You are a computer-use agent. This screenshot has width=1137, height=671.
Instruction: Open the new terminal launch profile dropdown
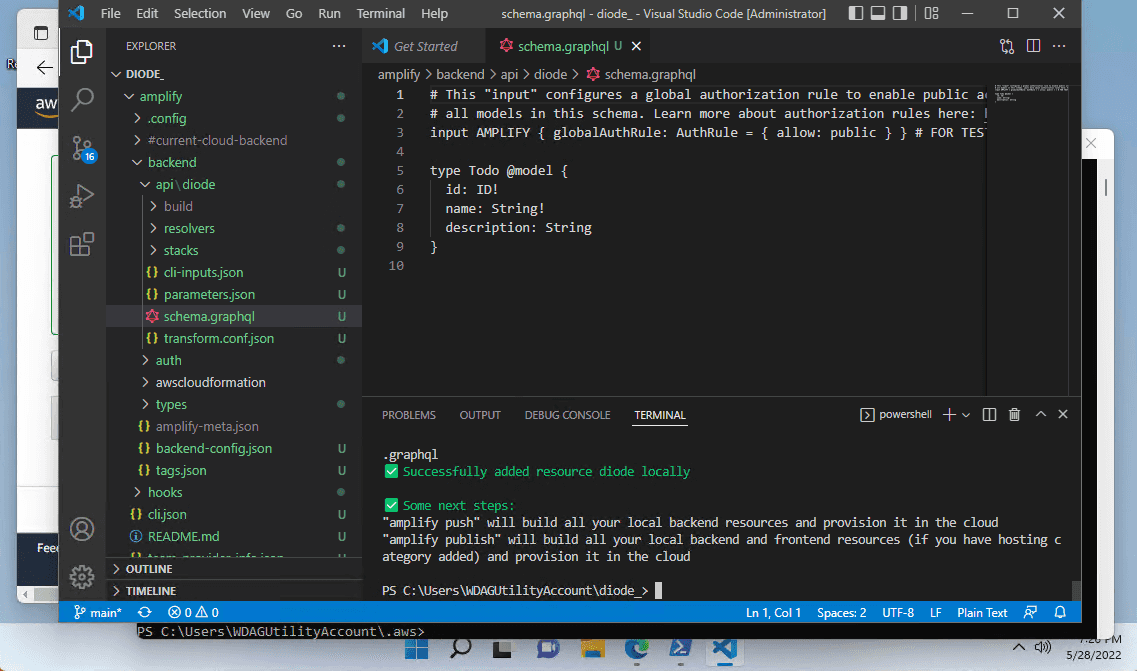tap(966, 415)
